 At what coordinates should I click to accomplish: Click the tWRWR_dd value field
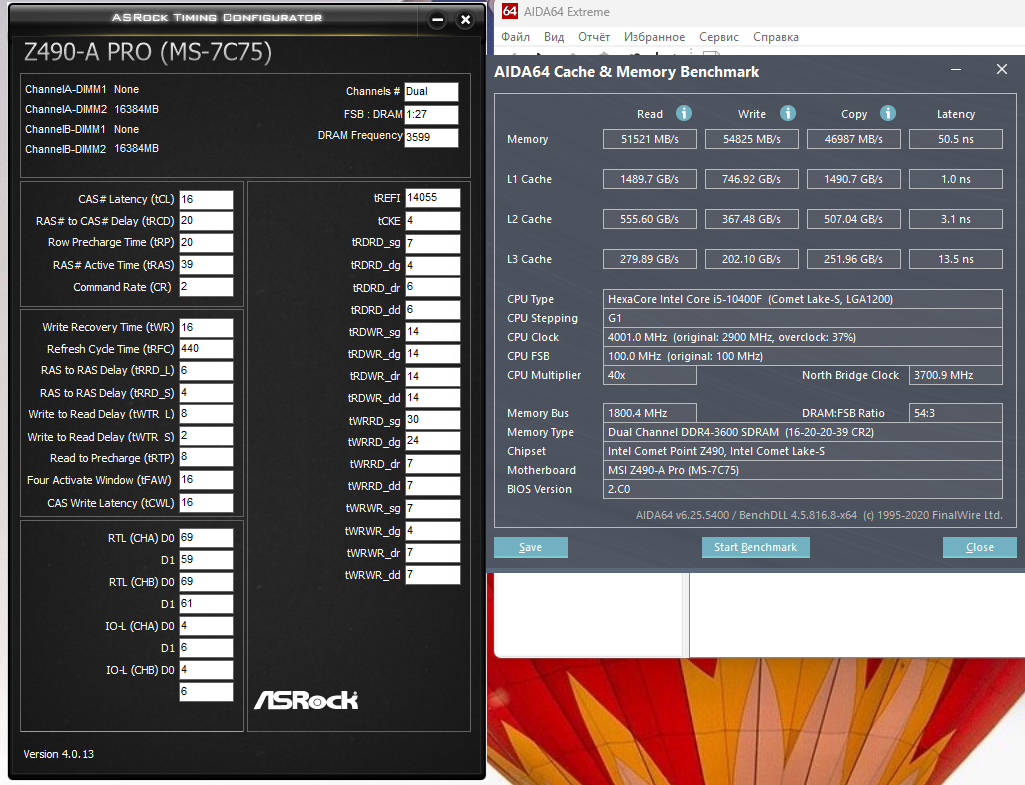pyautogui.click(x=432, y=575)
